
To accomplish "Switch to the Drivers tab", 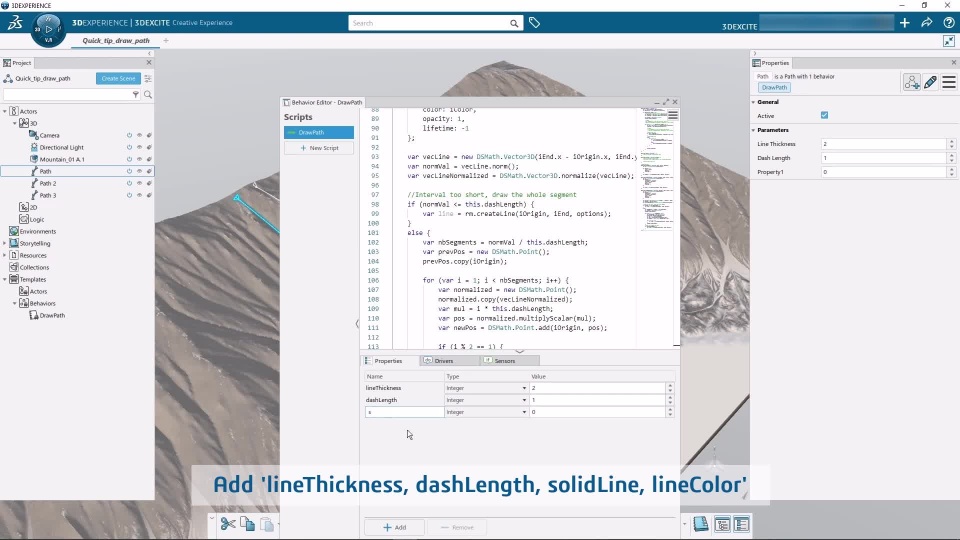I will 438,360.
